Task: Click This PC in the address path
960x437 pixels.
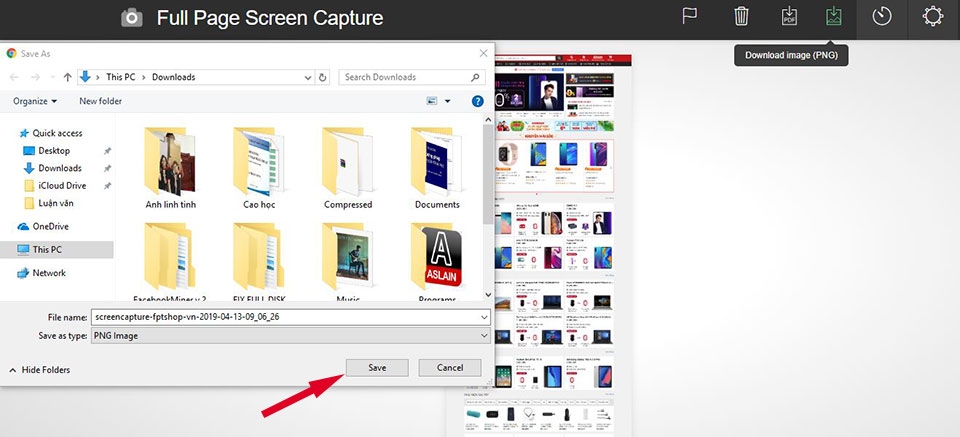Action: point(121,77)
